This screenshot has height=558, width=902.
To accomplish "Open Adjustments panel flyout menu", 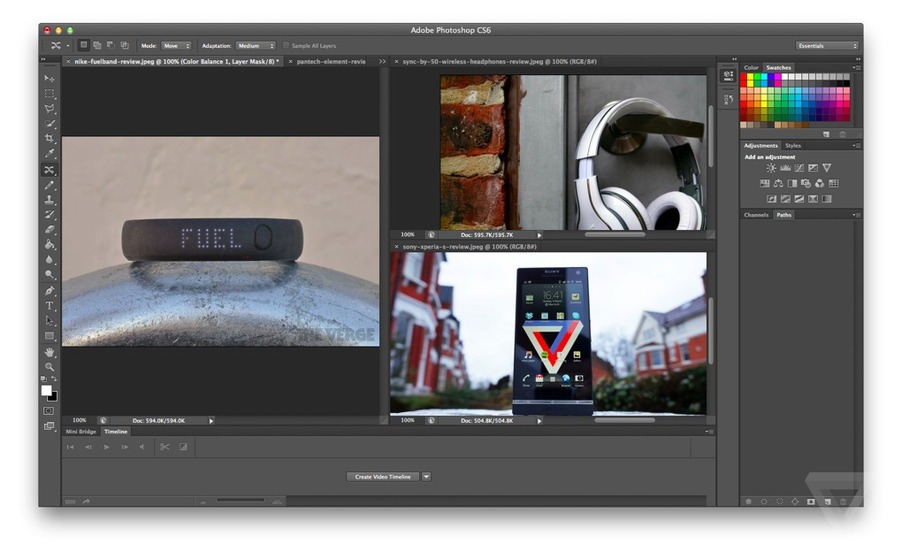I will point(857,146).
